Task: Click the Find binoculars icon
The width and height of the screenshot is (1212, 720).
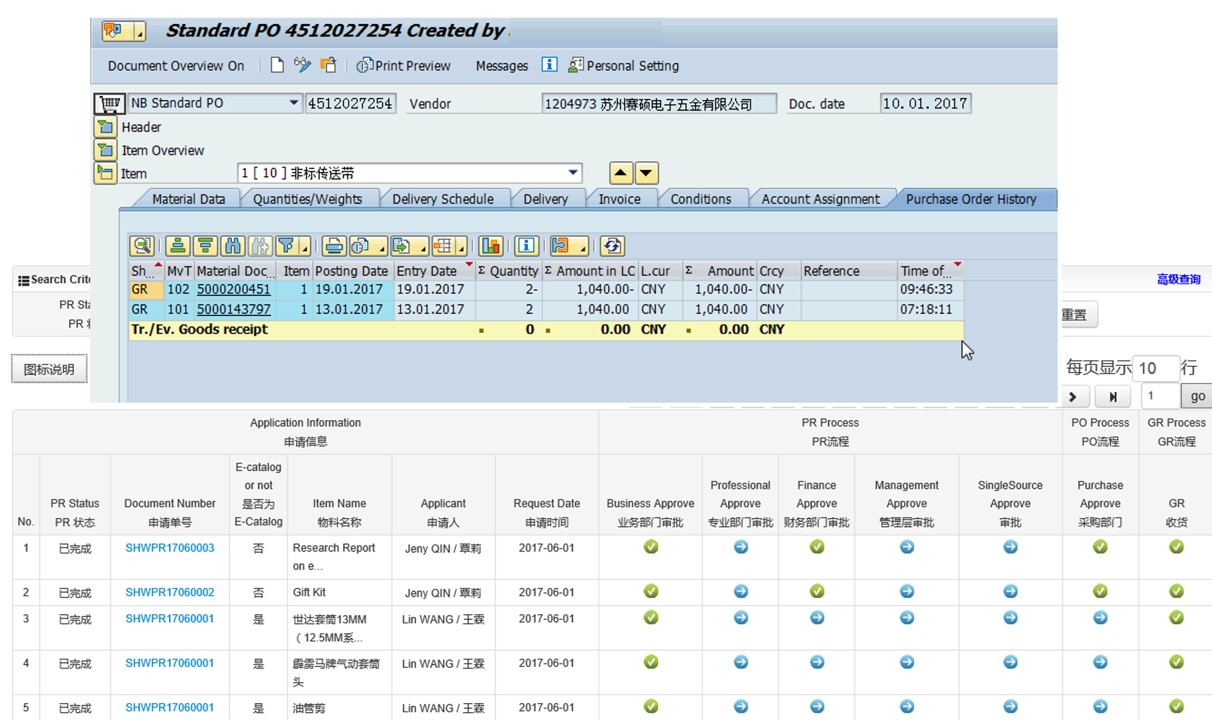Action: [x=232, y=245]
